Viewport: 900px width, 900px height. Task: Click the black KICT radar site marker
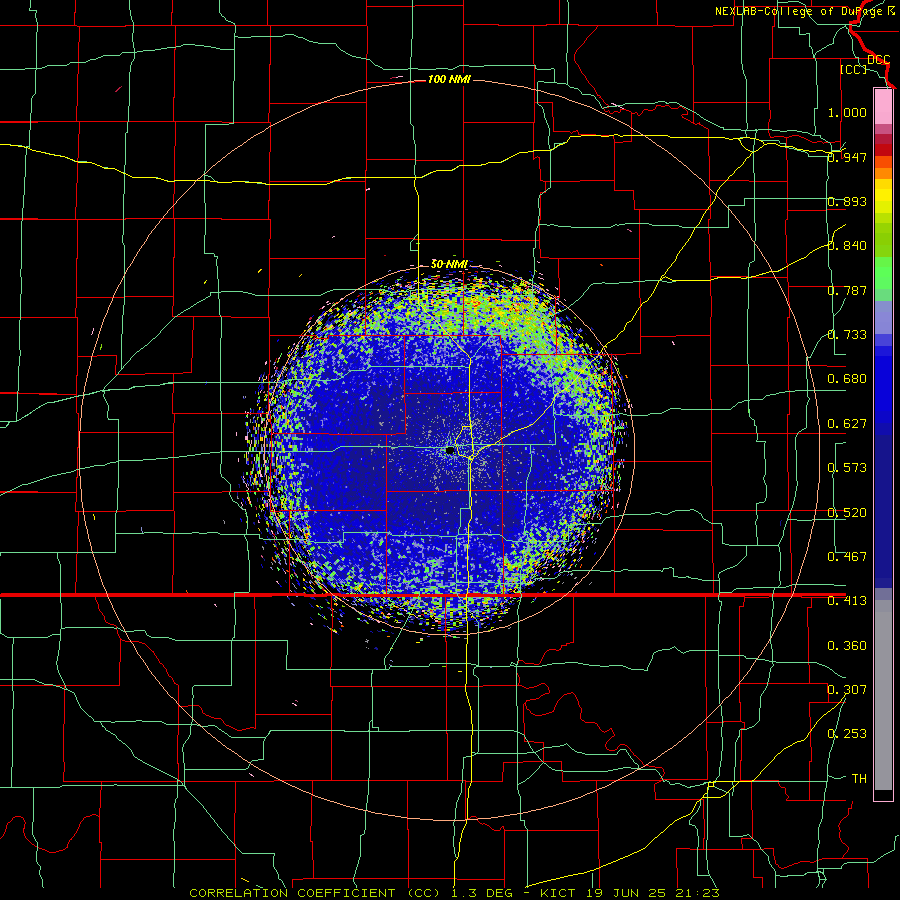451,451
